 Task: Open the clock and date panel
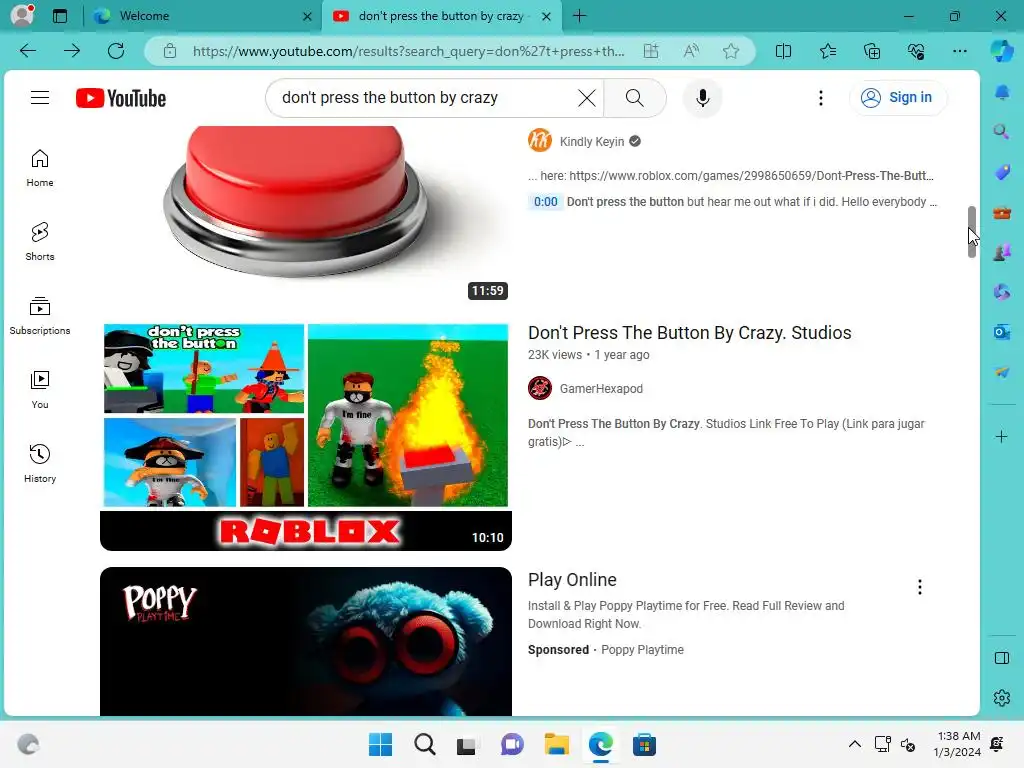pyautogui.click(x=957, y=744)
